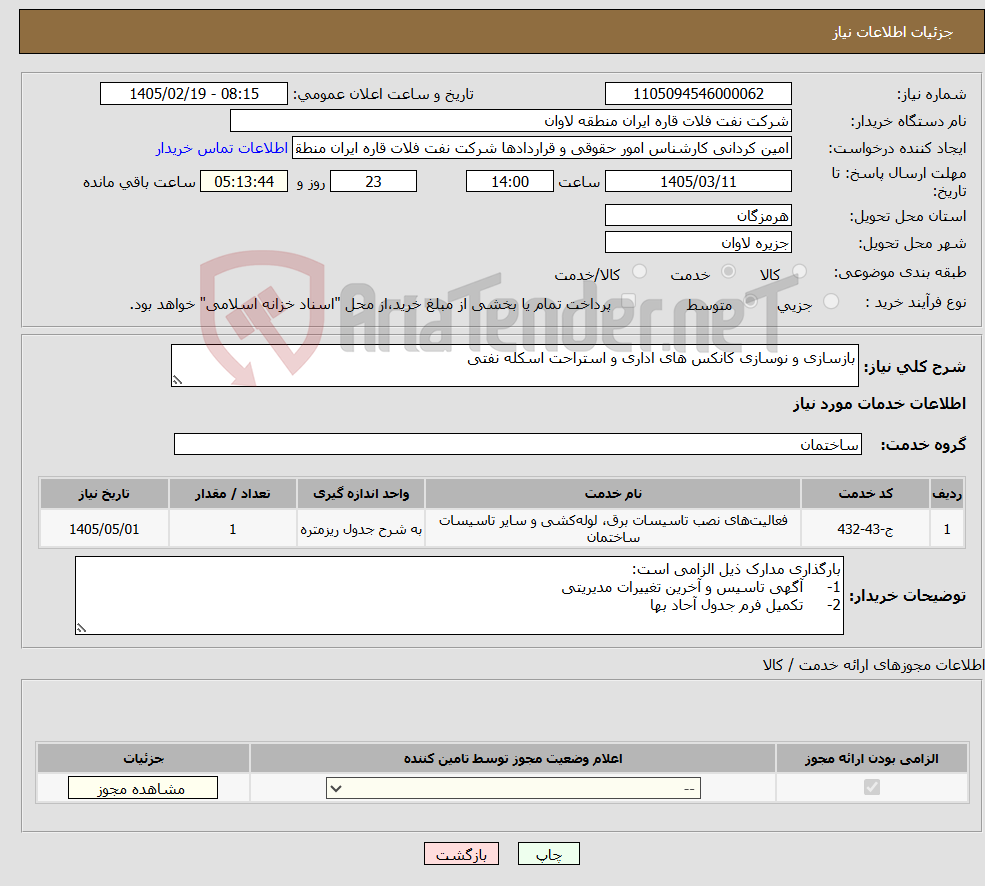Viewport: 985px width, 886px height.
Task: Click the remaining days field 23
Action: (x=373, y=182)
